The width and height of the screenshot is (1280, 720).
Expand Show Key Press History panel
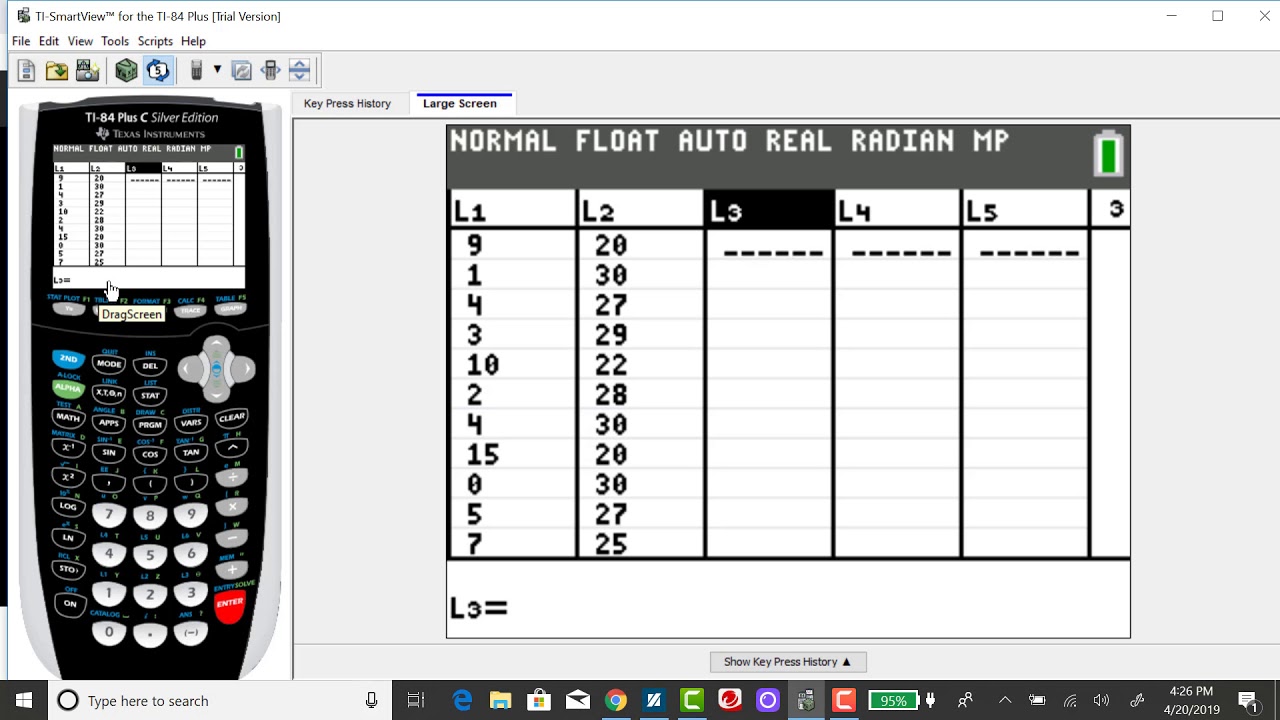pyautogui.click(x=788, y=661)
